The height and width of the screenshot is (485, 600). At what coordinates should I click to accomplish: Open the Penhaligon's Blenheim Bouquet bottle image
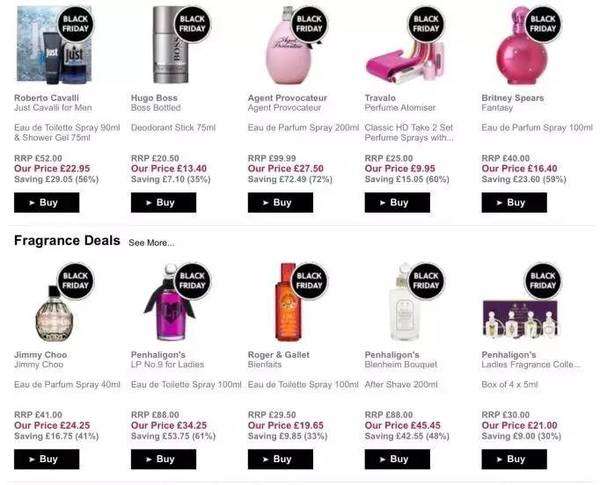tap(405, 302)
